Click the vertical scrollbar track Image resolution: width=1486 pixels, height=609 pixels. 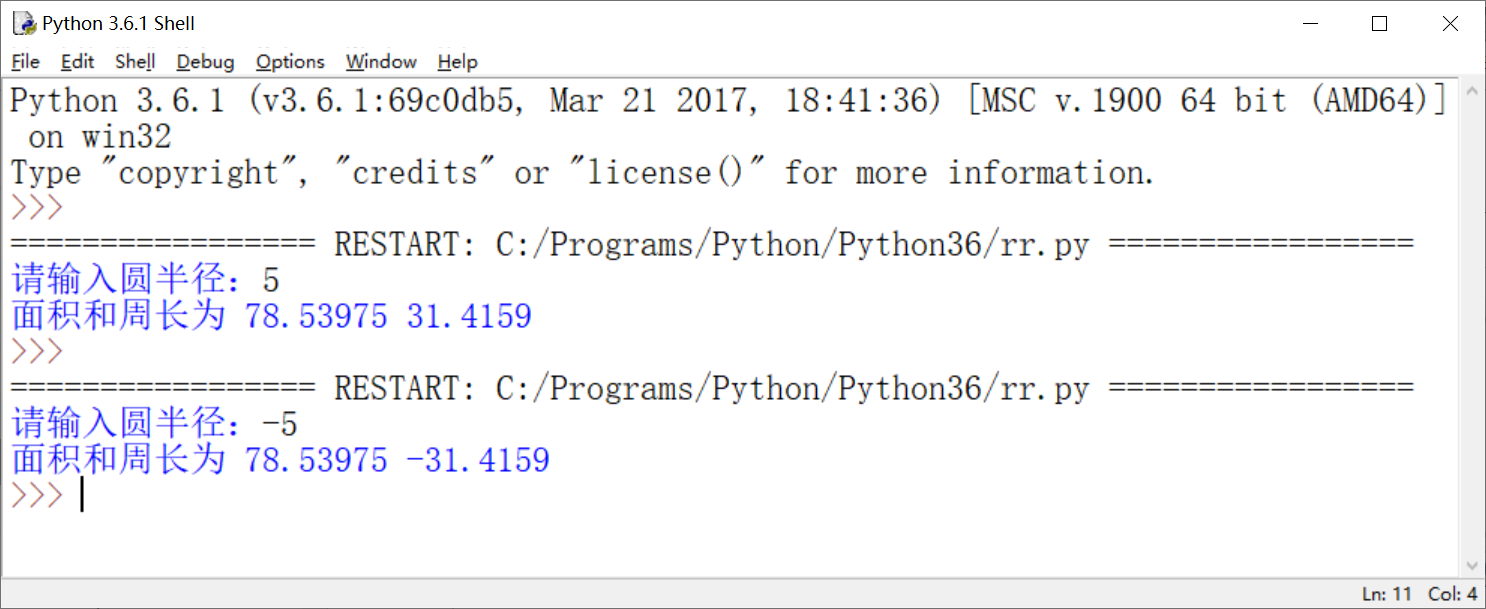tap(1471, 330)
